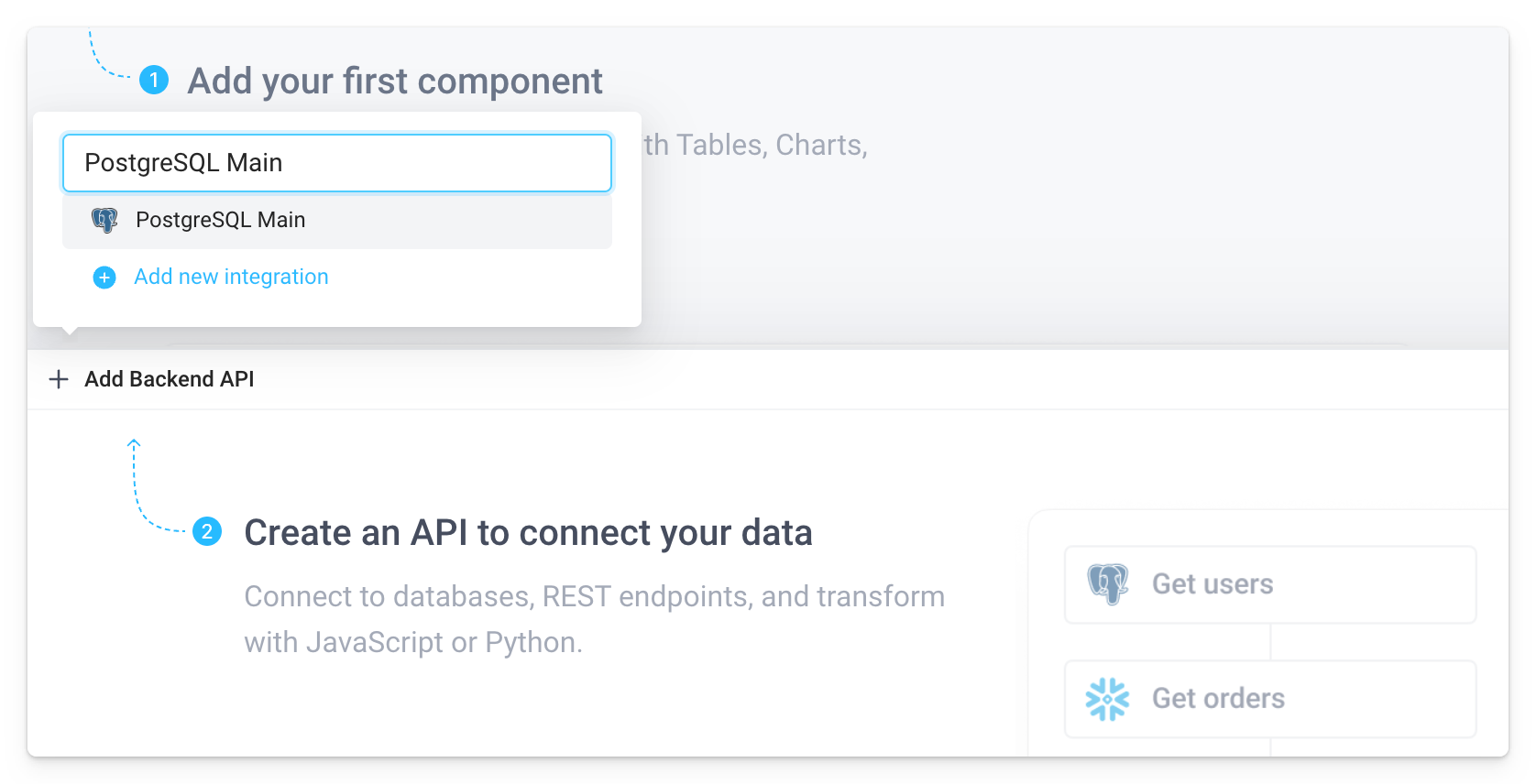Select the Snowflake icon on the Get orders card
1536x784 pixels.
(1108, 698)
